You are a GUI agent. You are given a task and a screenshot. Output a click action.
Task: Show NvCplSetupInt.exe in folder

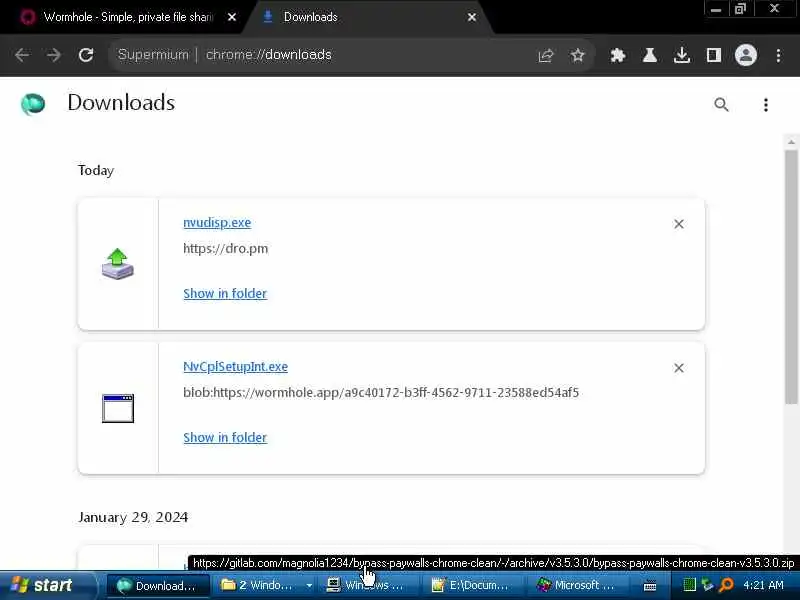(x=225, y=437)
